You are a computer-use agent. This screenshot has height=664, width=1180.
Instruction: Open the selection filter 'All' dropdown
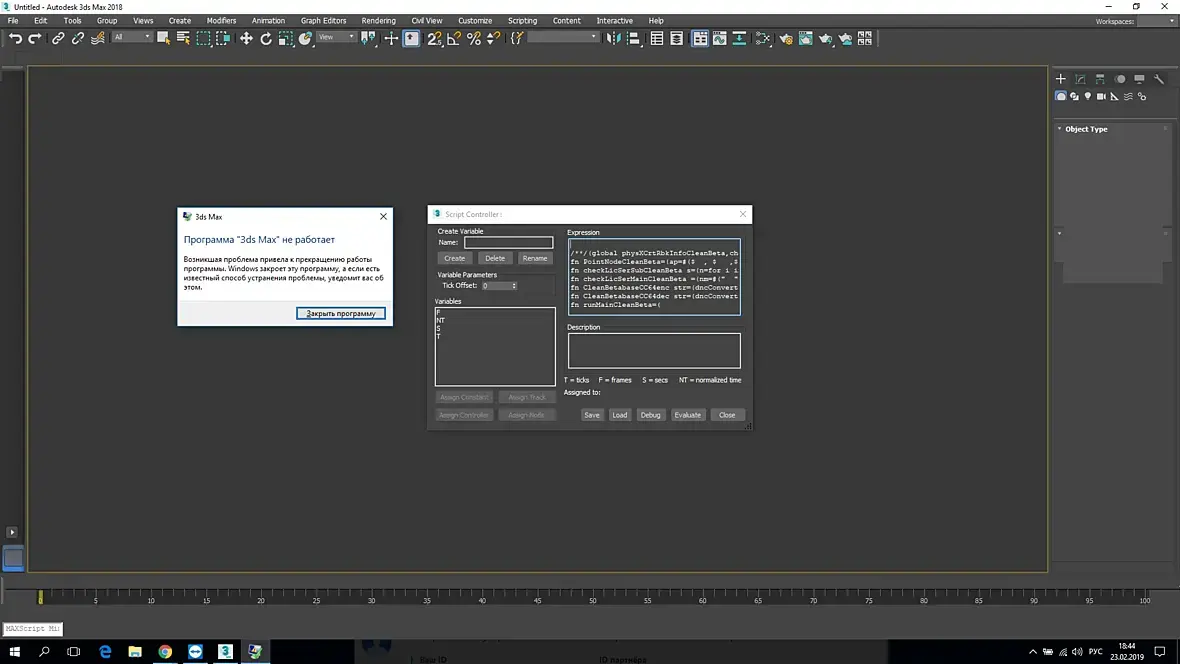point(132,37)
